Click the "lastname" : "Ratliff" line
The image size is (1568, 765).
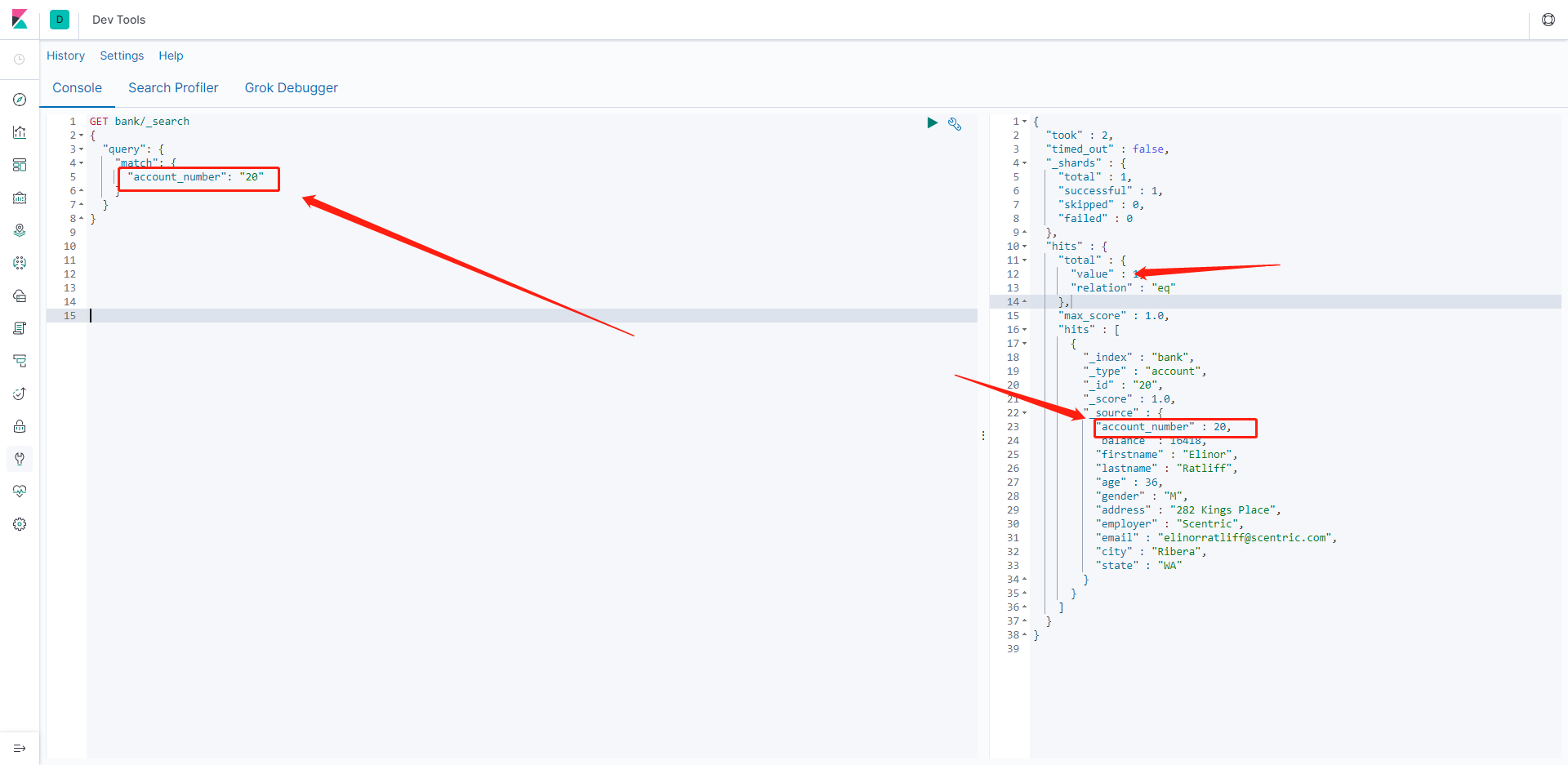(x=1167, y=469)
